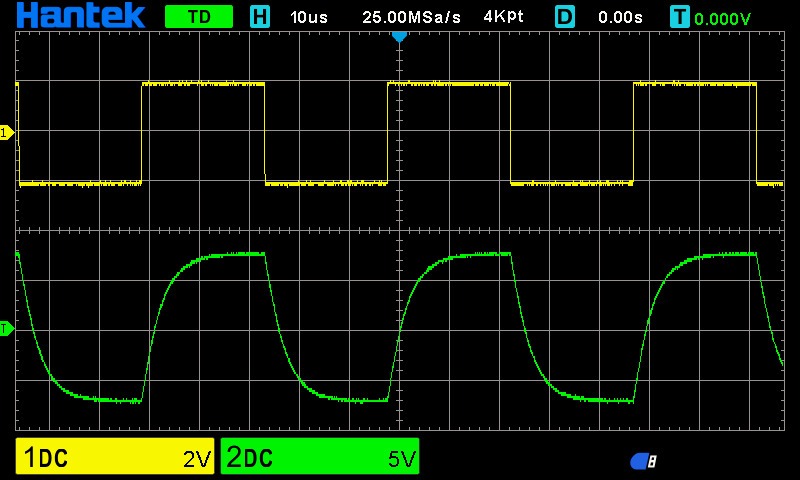
Task: Click the green TD trigger status indicator
Action: (199, 17)
